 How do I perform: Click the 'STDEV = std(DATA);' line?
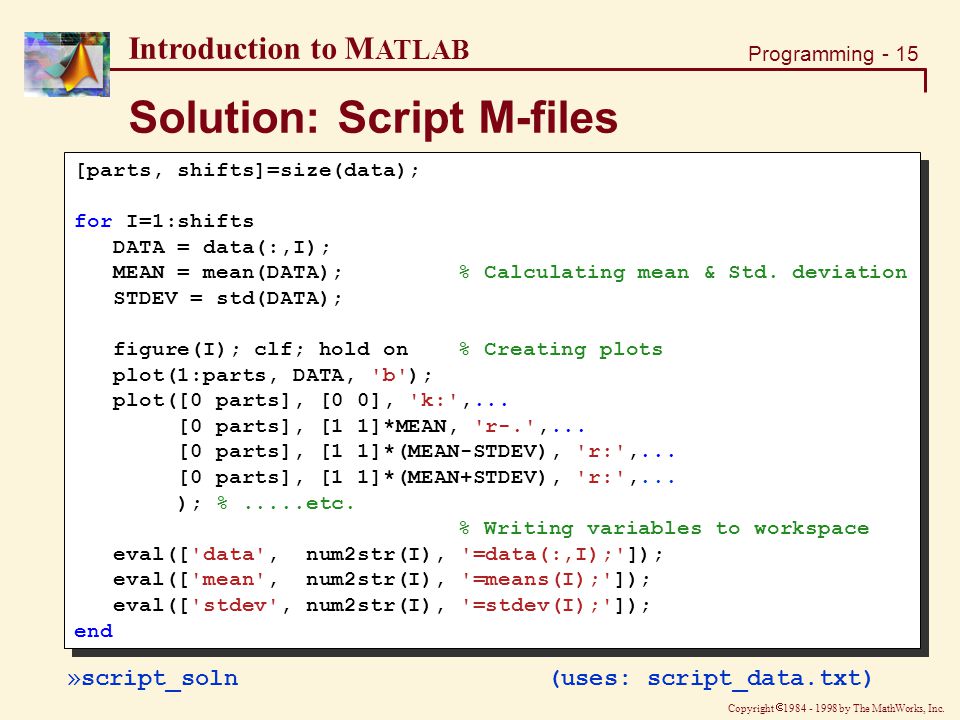pyautogui.click(x=228, y=298)
